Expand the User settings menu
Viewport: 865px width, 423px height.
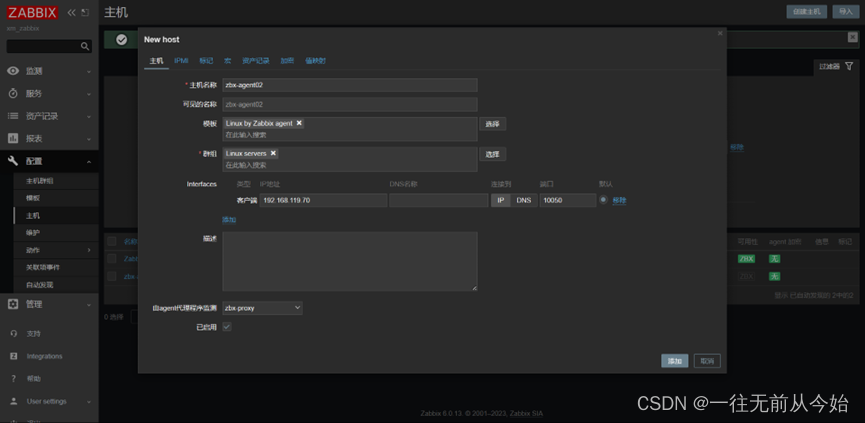click(89, 402)
